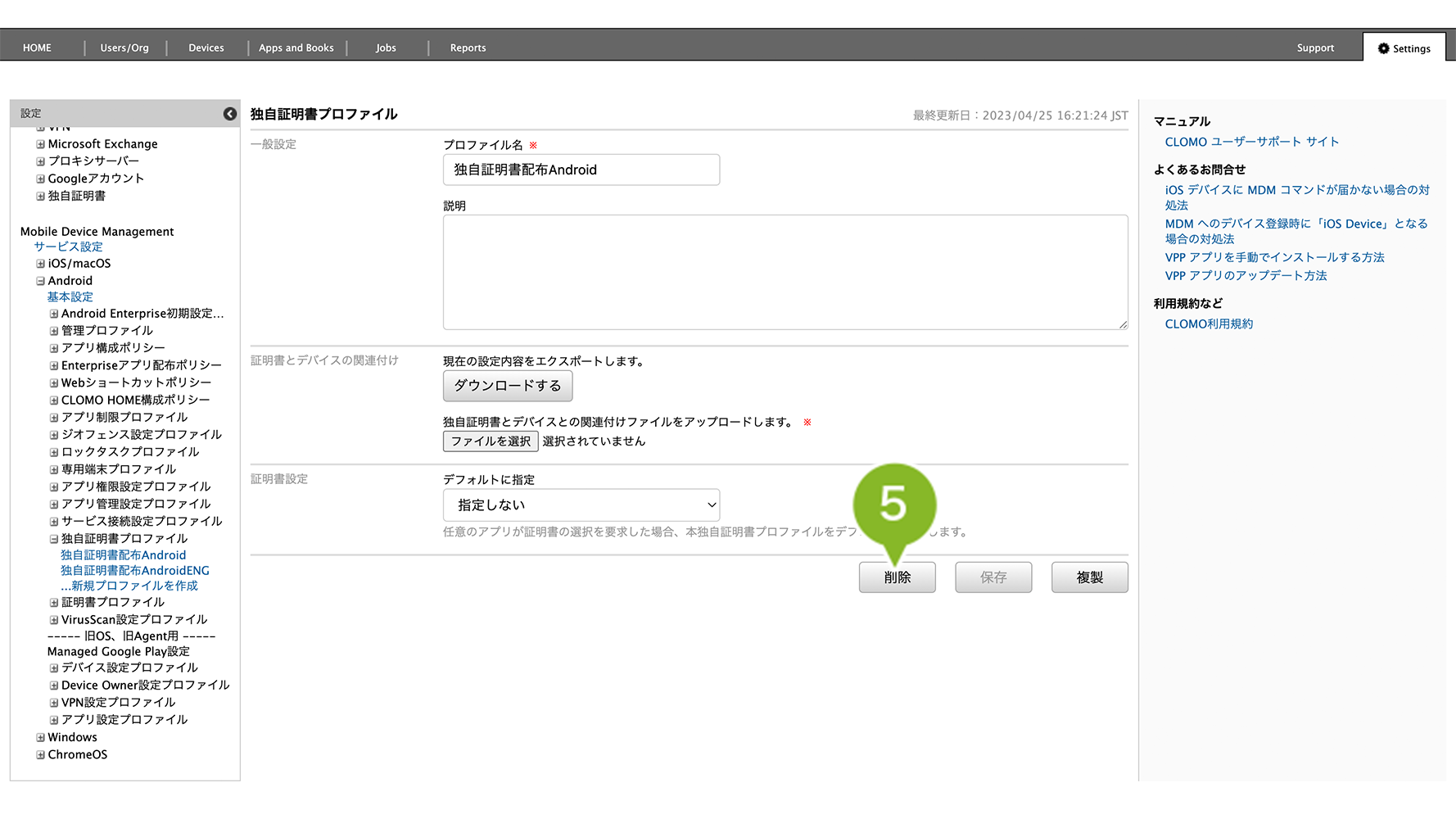Collapse the Android tree node
The image size is (1456, 819).
click(x=40, y=281)
